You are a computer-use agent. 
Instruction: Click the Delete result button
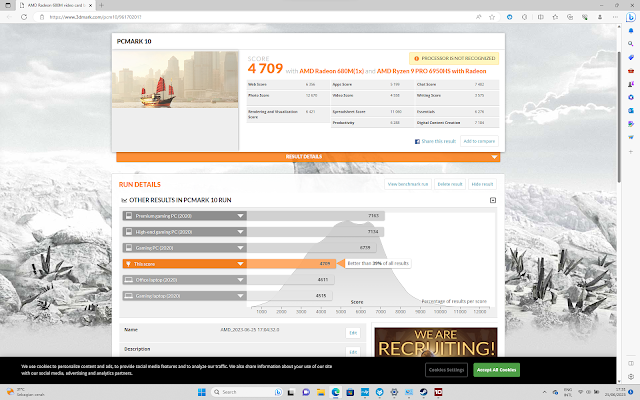[x=450, y=184]
